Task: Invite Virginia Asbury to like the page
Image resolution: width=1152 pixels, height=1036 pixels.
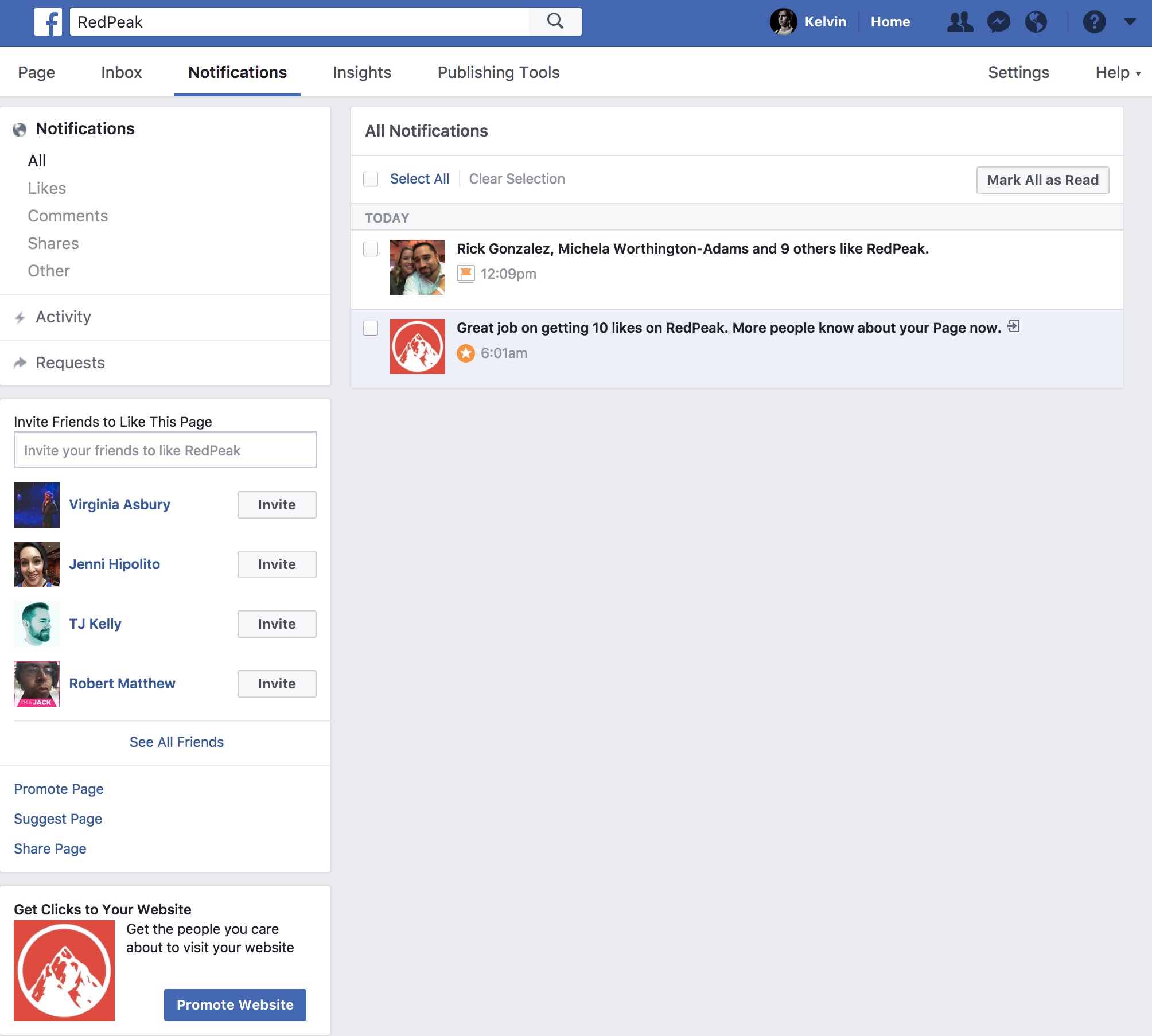Action: click(277, 505)
